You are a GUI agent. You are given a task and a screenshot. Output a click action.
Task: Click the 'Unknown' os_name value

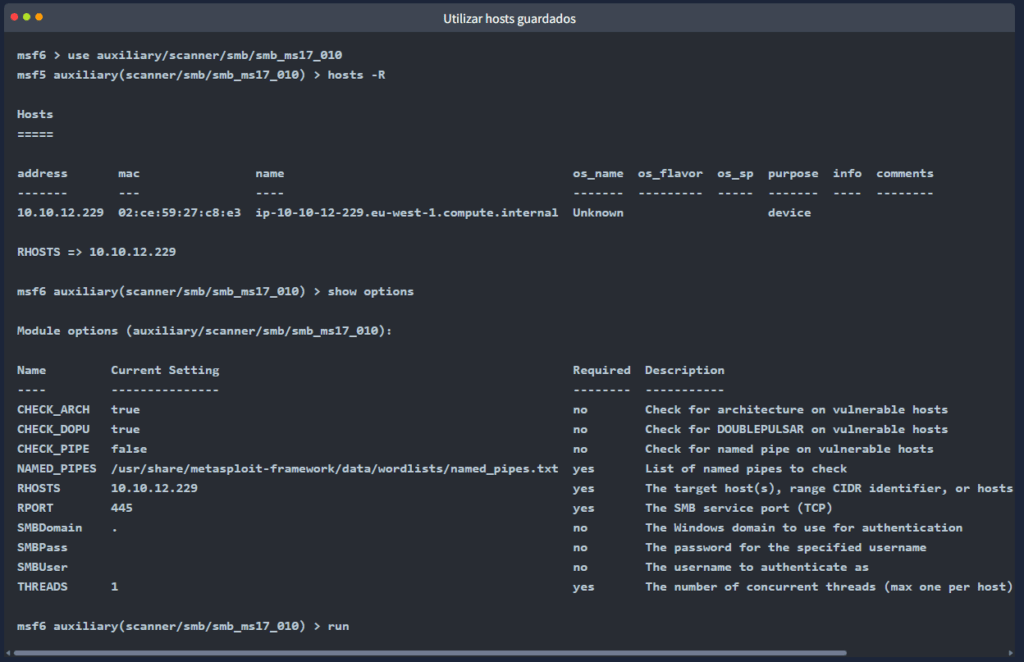[x=598, y=213]
